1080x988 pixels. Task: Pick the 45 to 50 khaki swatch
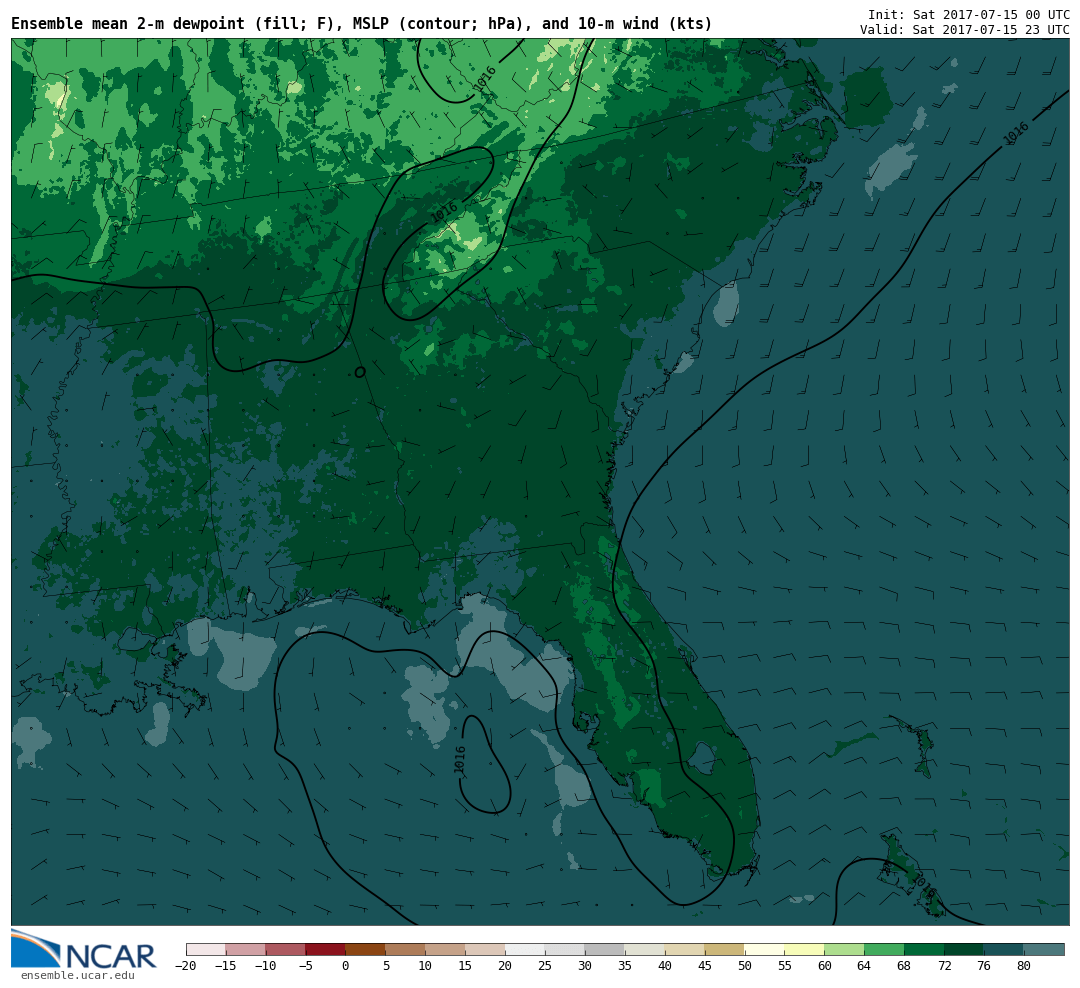click(x=725, y=949)
